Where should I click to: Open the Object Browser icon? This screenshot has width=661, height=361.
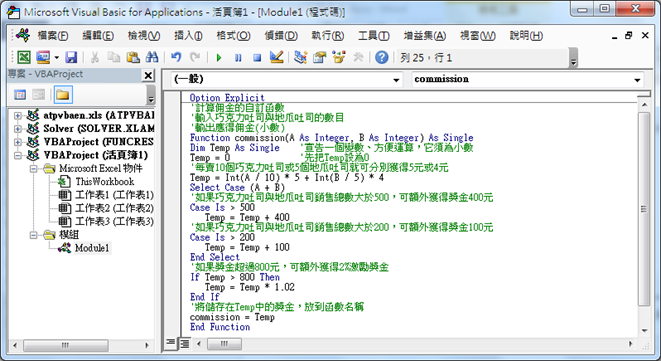(x=339, y=57)
